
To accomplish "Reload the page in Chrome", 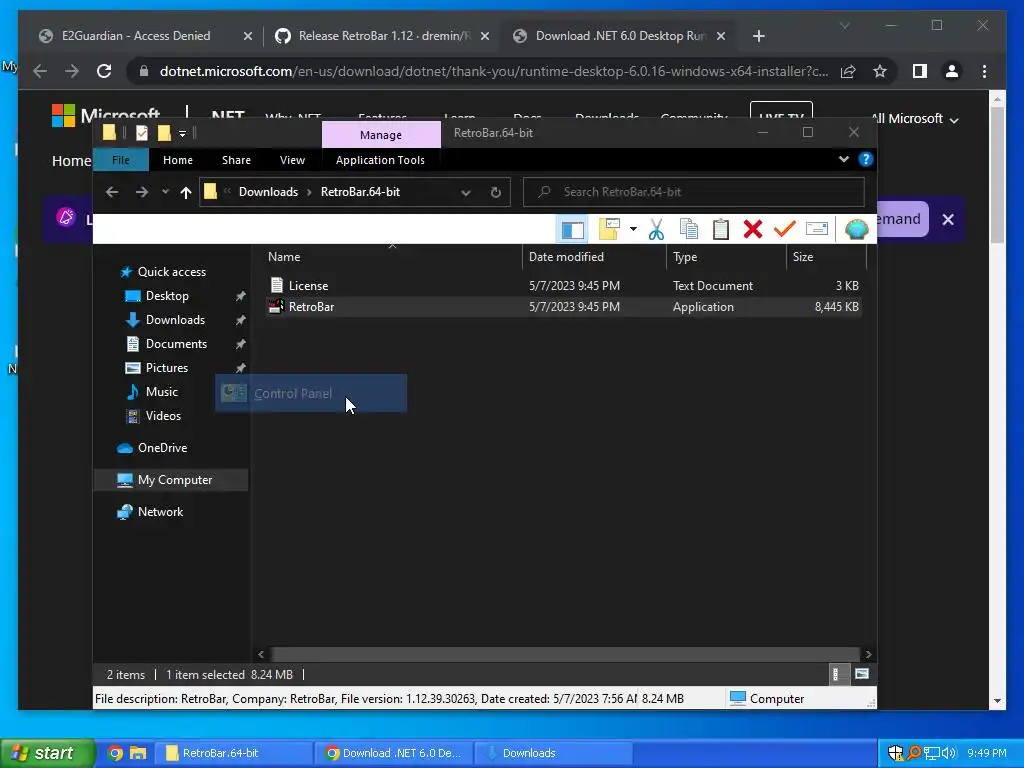I will click(x=104, y=71).
